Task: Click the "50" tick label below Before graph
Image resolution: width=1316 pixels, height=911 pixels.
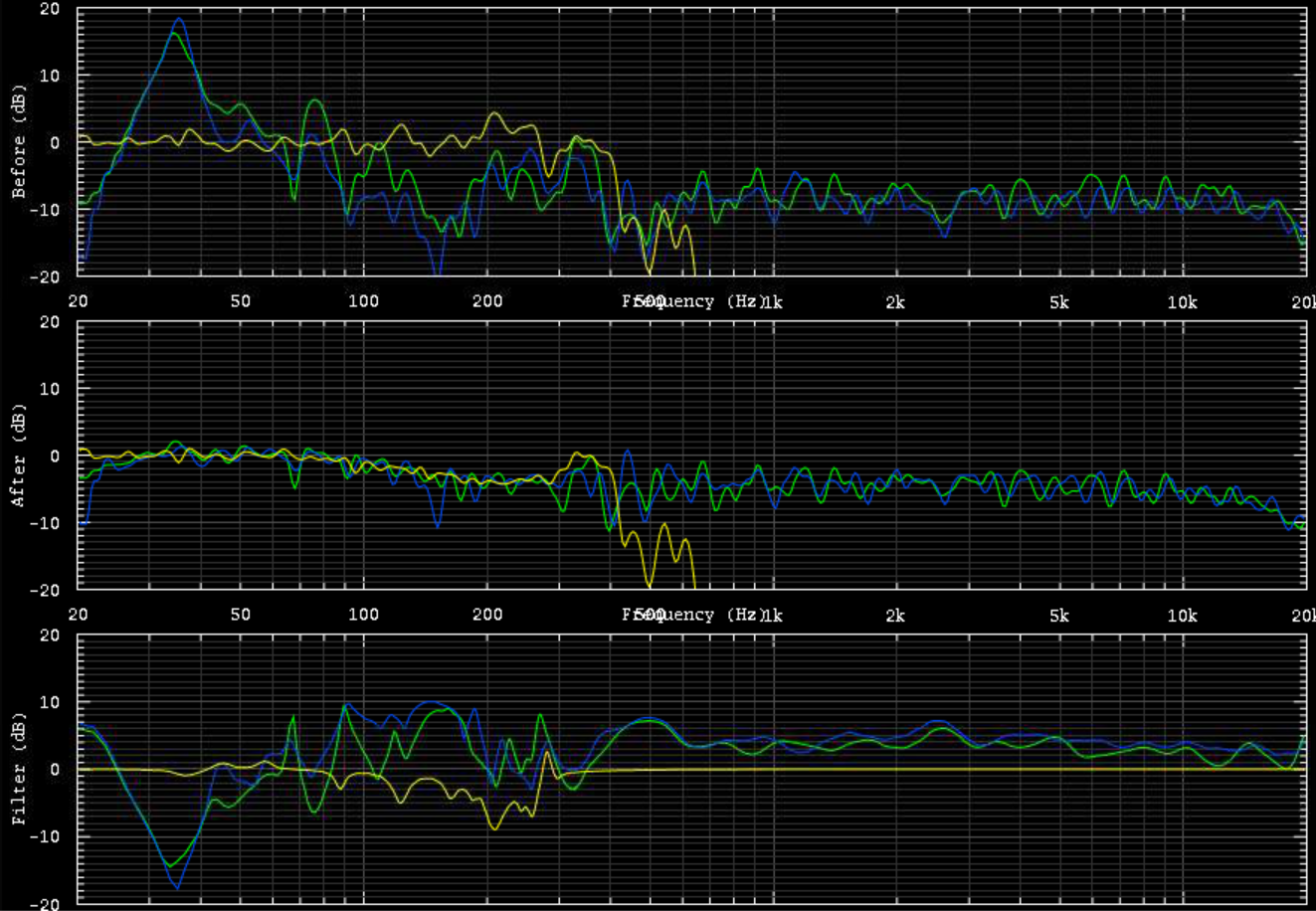Action: (x=240, y=301)
